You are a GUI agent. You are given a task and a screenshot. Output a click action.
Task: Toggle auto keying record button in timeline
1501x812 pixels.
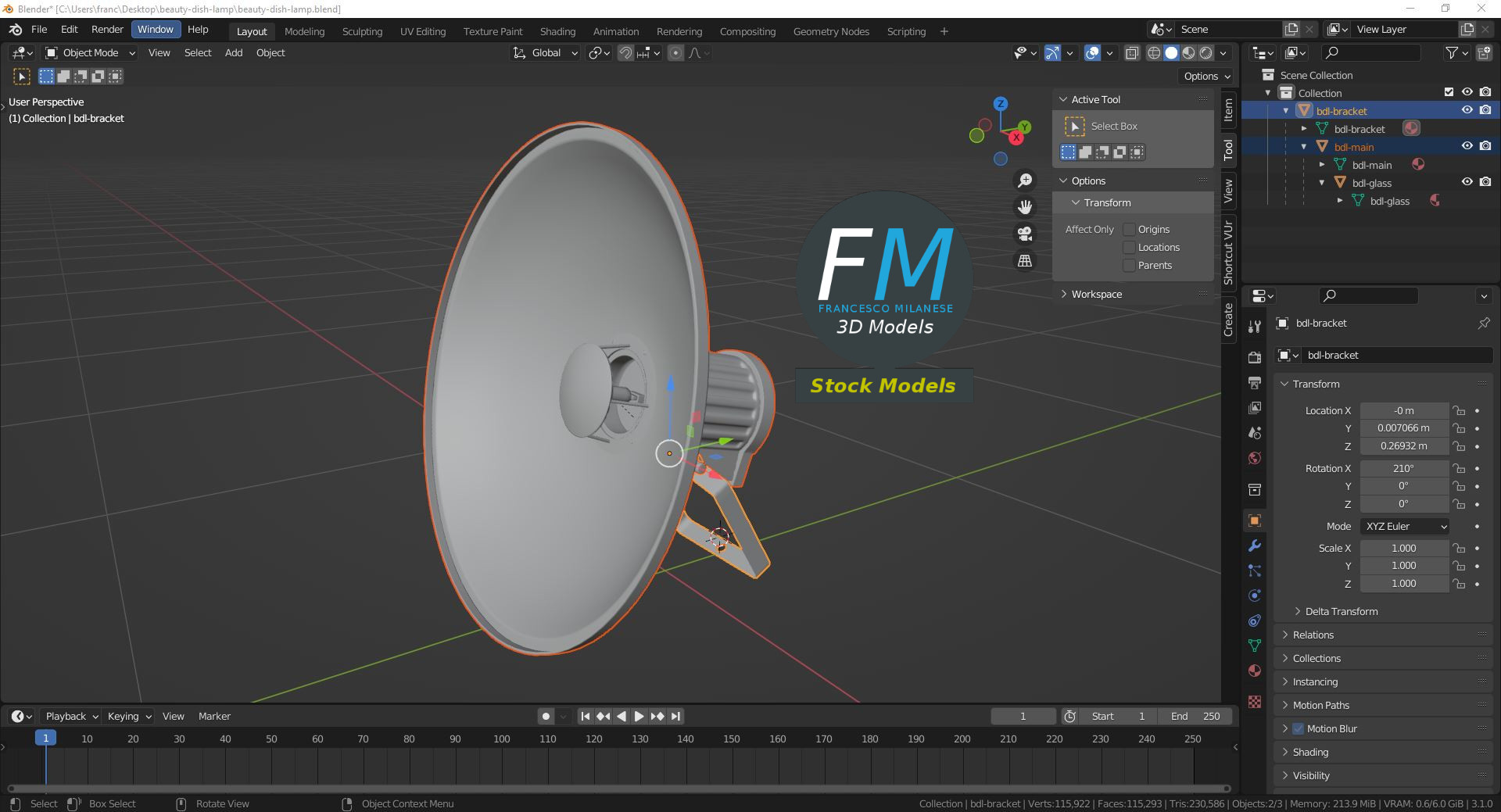[x=546, y=717]
